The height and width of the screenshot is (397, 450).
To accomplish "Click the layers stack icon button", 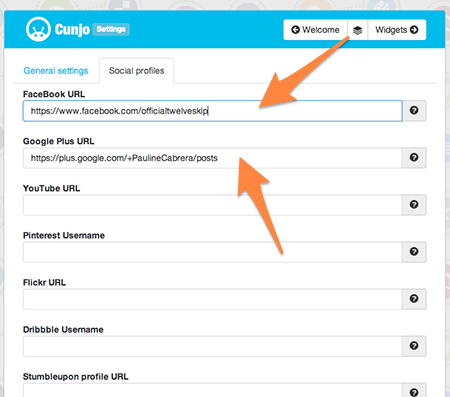I will [x=357, y=30].
